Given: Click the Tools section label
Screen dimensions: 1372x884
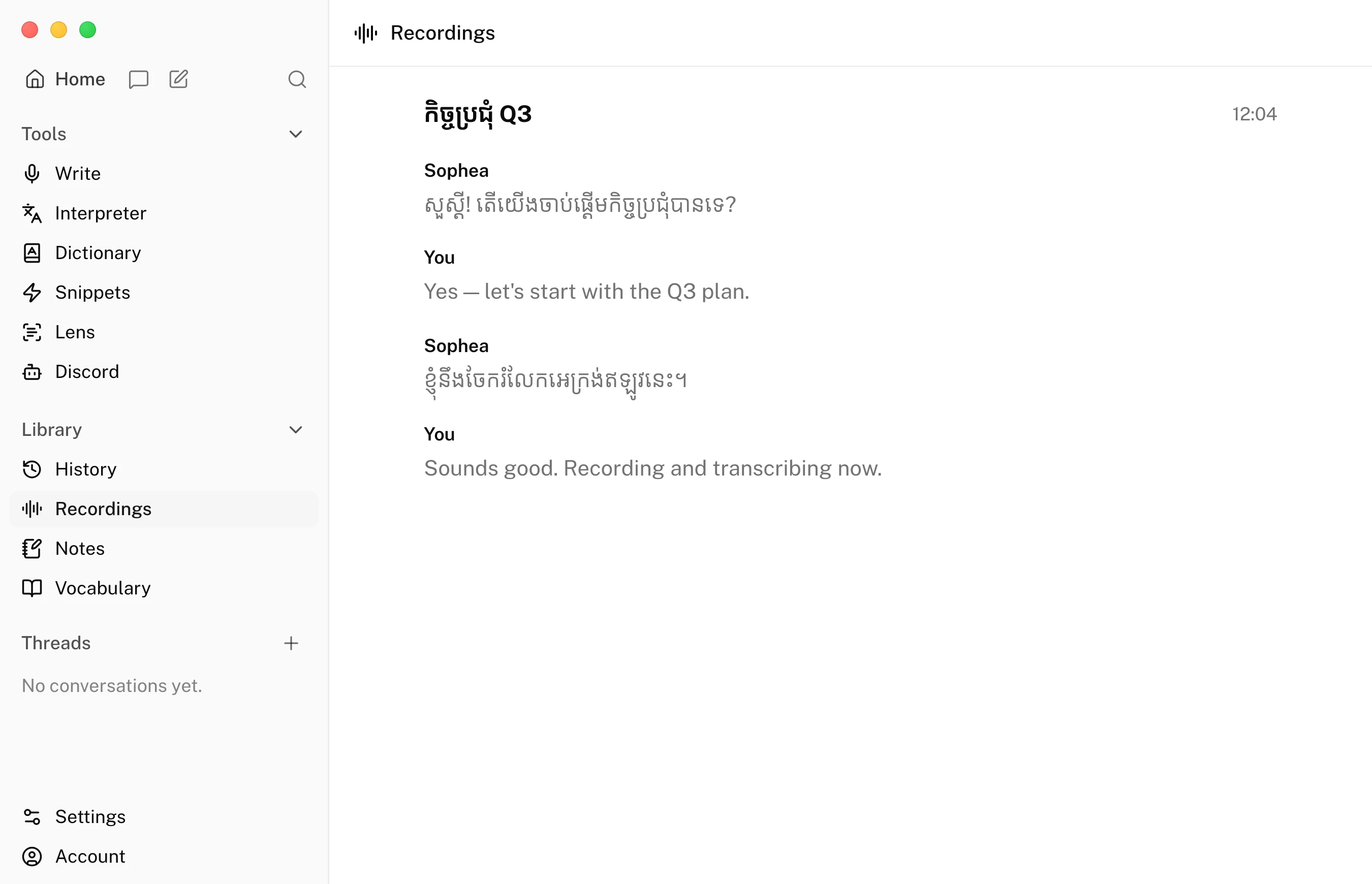Looking at the screenshot, I should tap(44, 134).
